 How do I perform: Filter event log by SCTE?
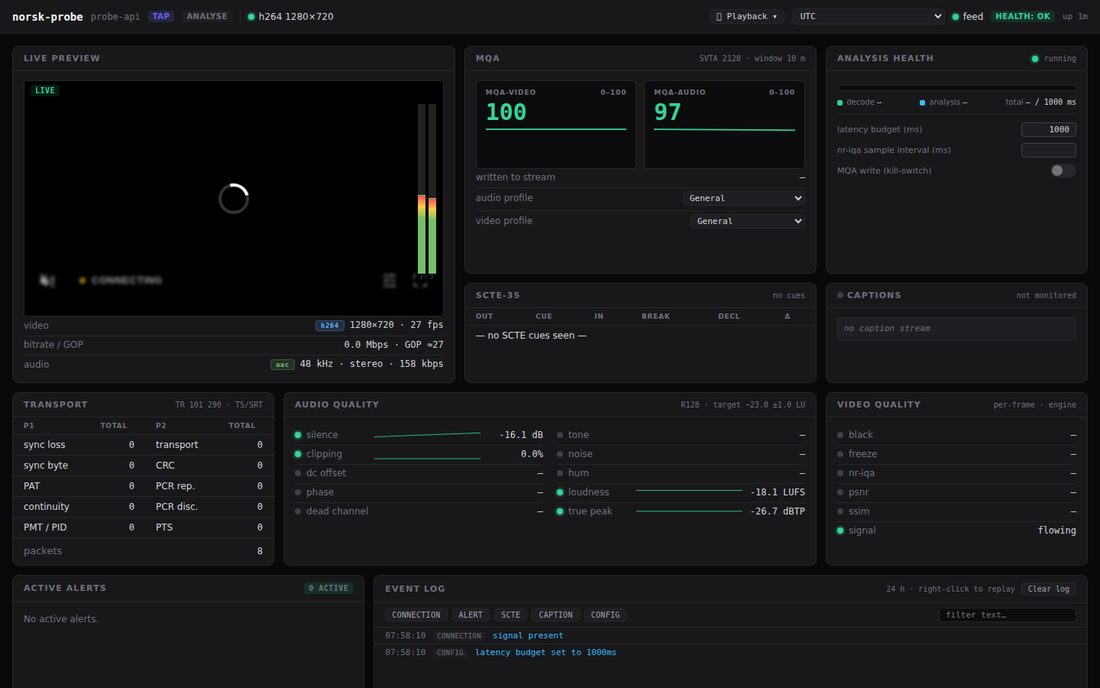pos(511,615)
